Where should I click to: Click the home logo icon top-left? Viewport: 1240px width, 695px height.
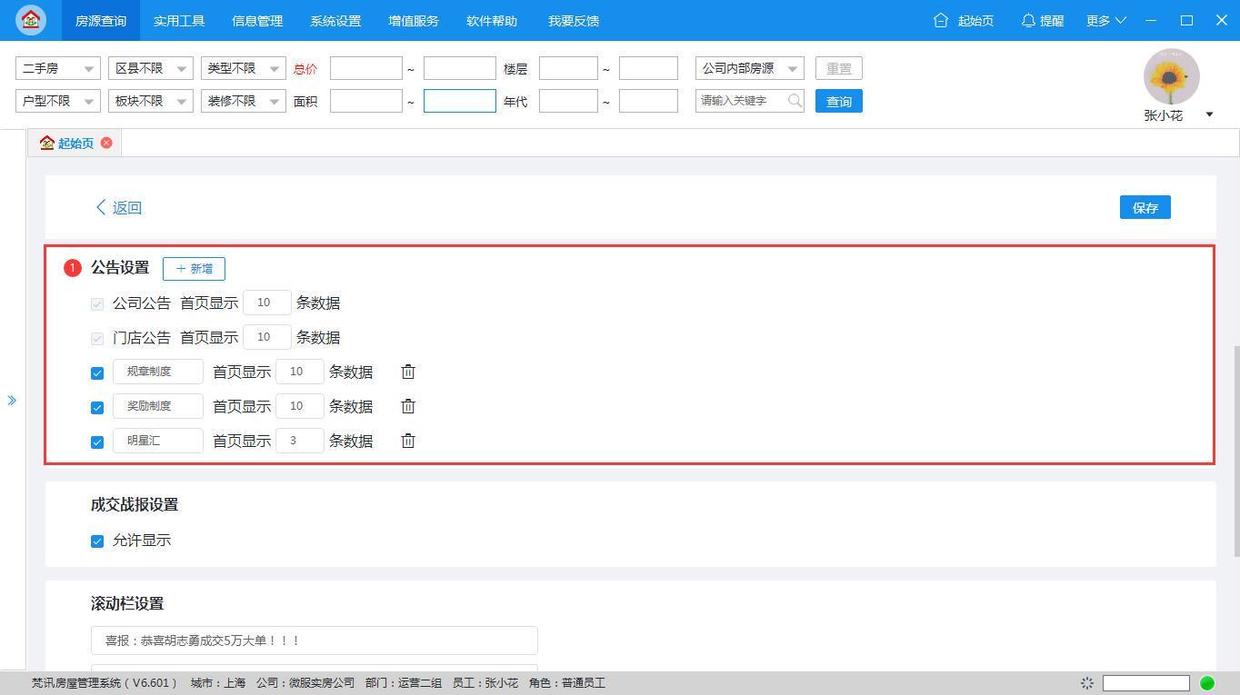coord(29,20)
